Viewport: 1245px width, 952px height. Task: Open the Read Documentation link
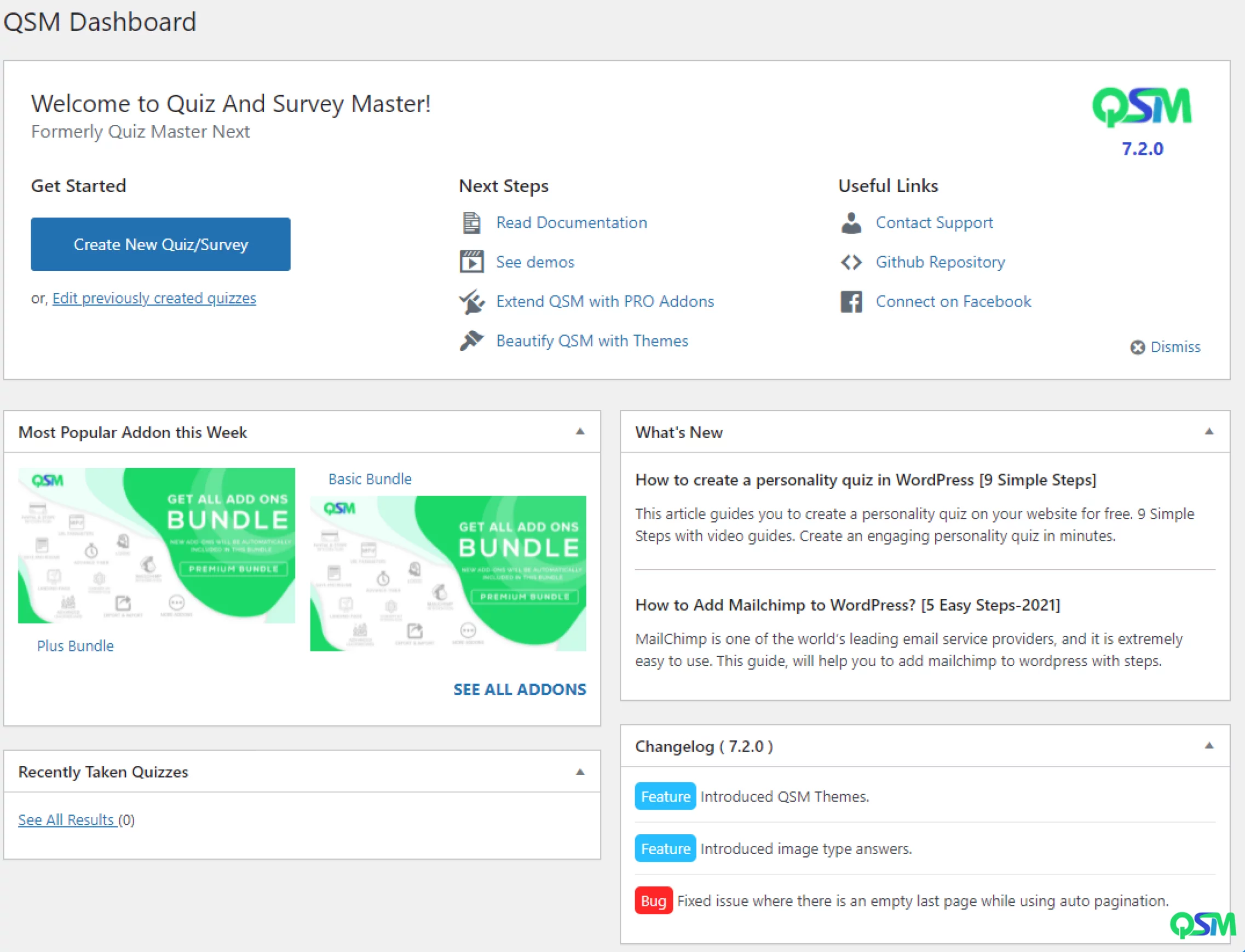click(571, 223)
